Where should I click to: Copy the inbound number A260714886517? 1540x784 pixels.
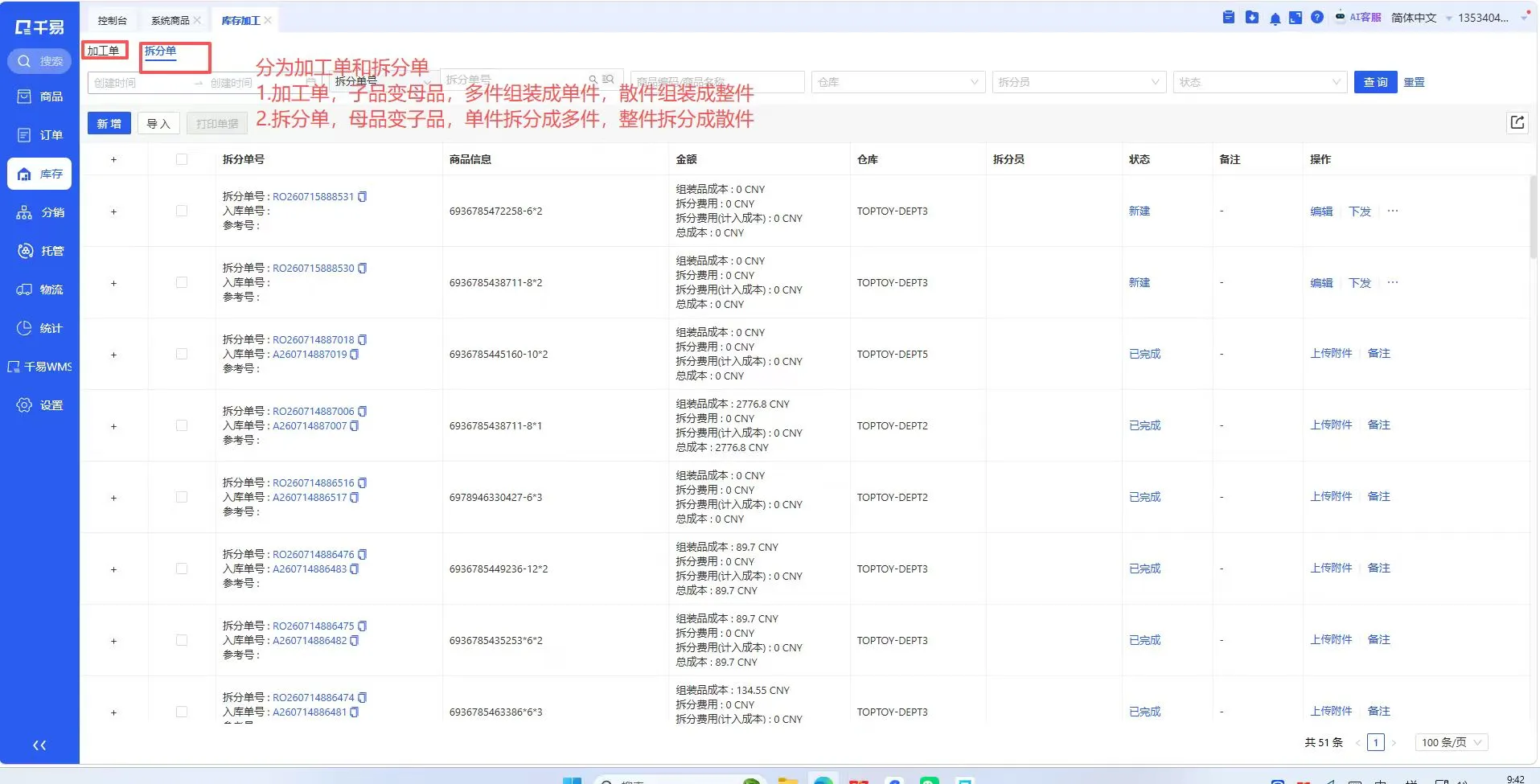click(355, 498)
